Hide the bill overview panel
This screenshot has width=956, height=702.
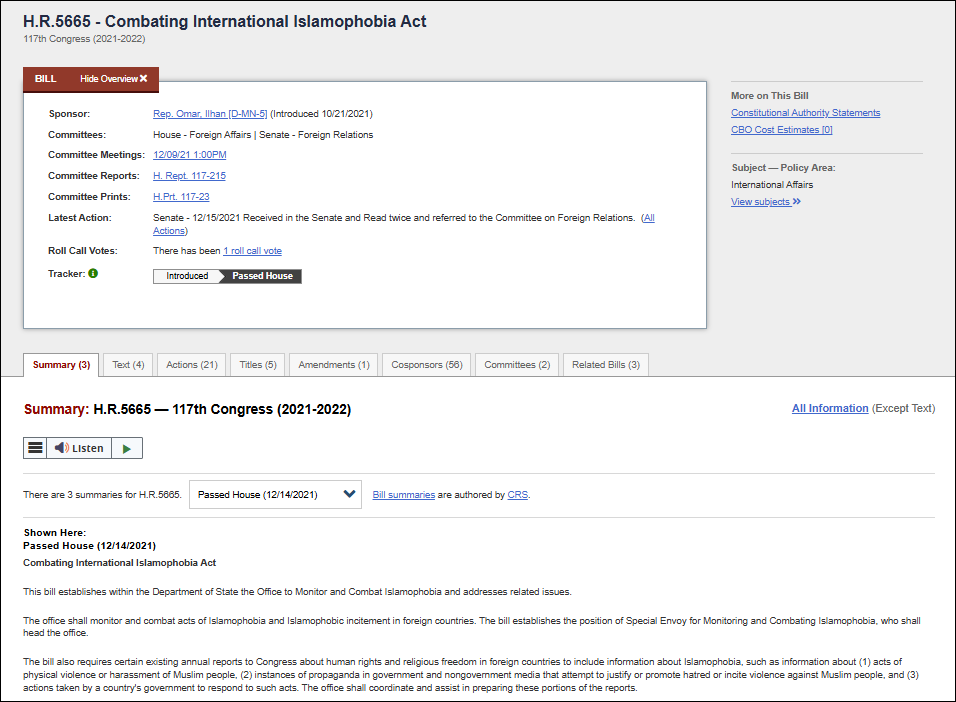(114, 79)
